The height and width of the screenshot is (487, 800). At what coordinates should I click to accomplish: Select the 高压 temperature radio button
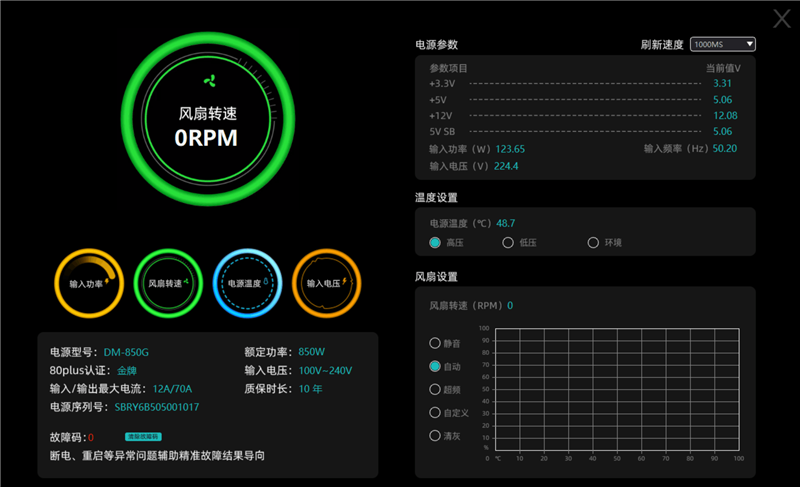[435, 243]
